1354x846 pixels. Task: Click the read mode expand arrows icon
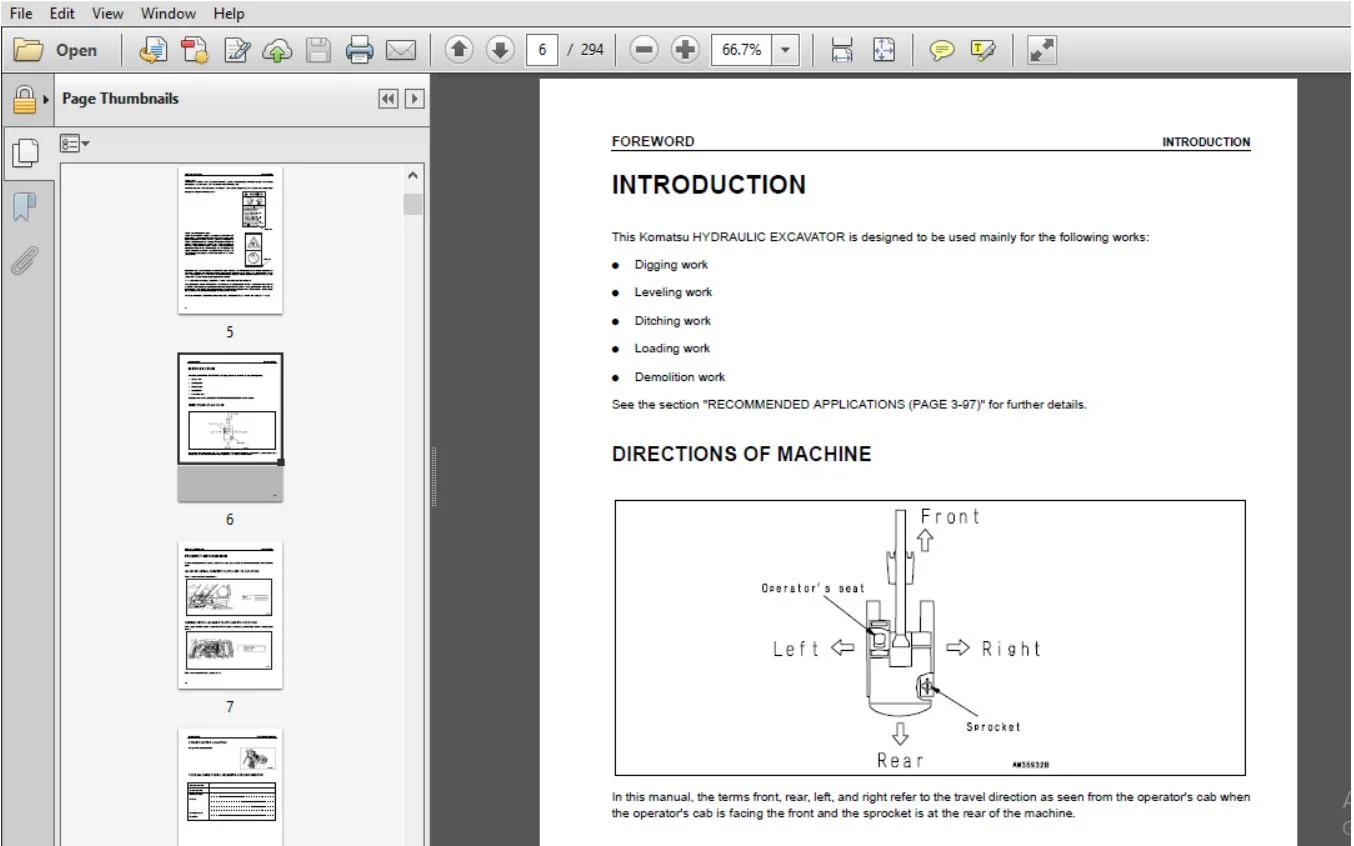pyautogui.click(x=1042, y=49)
